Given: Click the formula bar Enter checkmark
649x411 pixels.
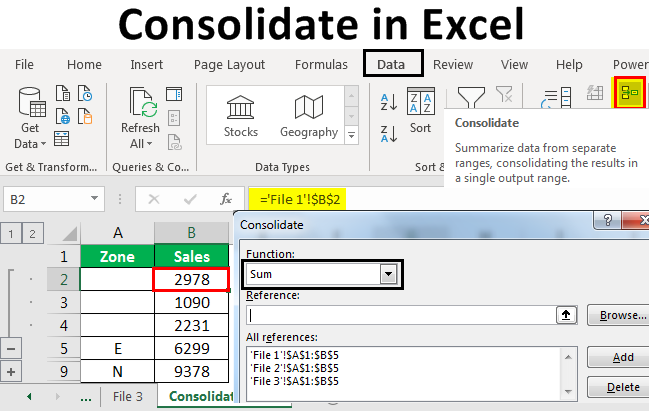Looking at the screenshot, I should (190, 199).
